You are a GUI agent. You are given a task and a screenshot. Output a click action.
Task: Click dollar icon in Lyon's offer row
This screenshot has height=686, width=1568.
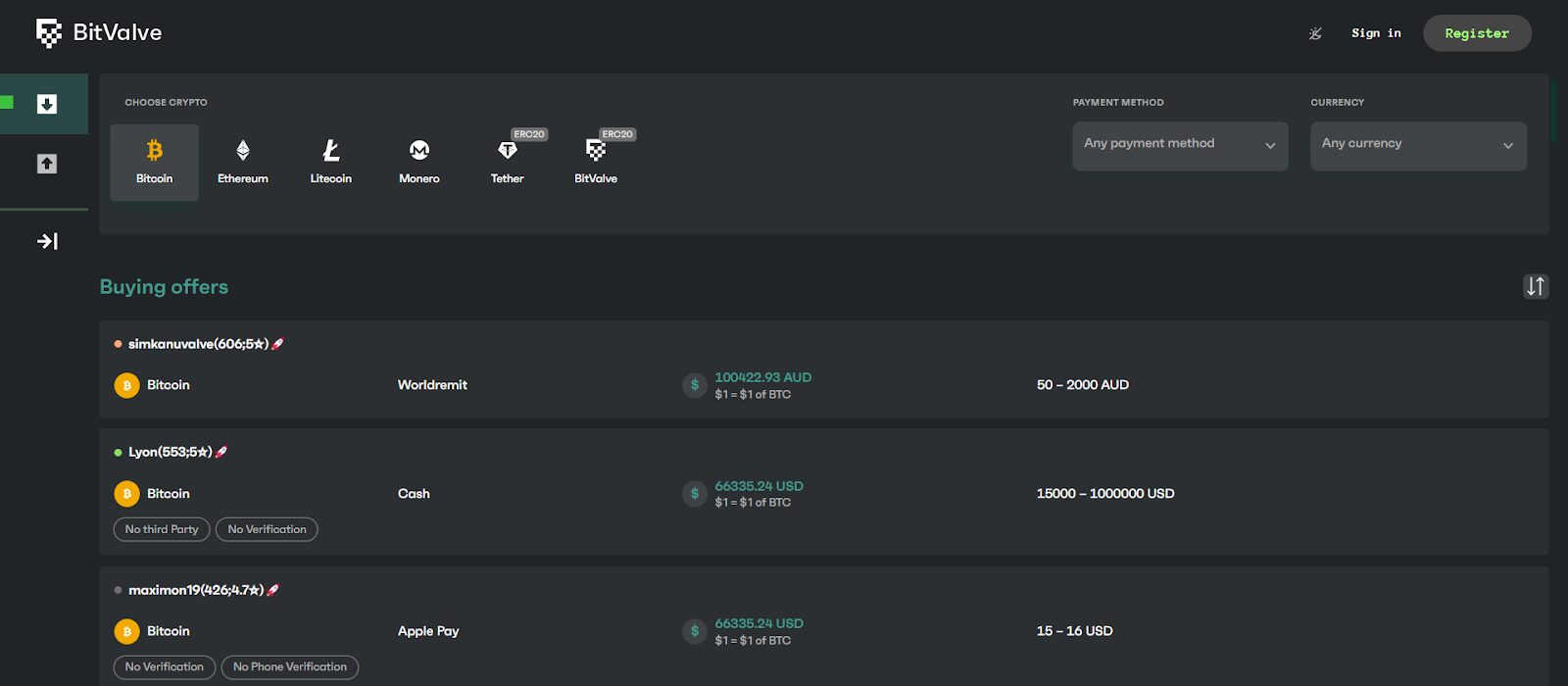[x=695, y=493]
